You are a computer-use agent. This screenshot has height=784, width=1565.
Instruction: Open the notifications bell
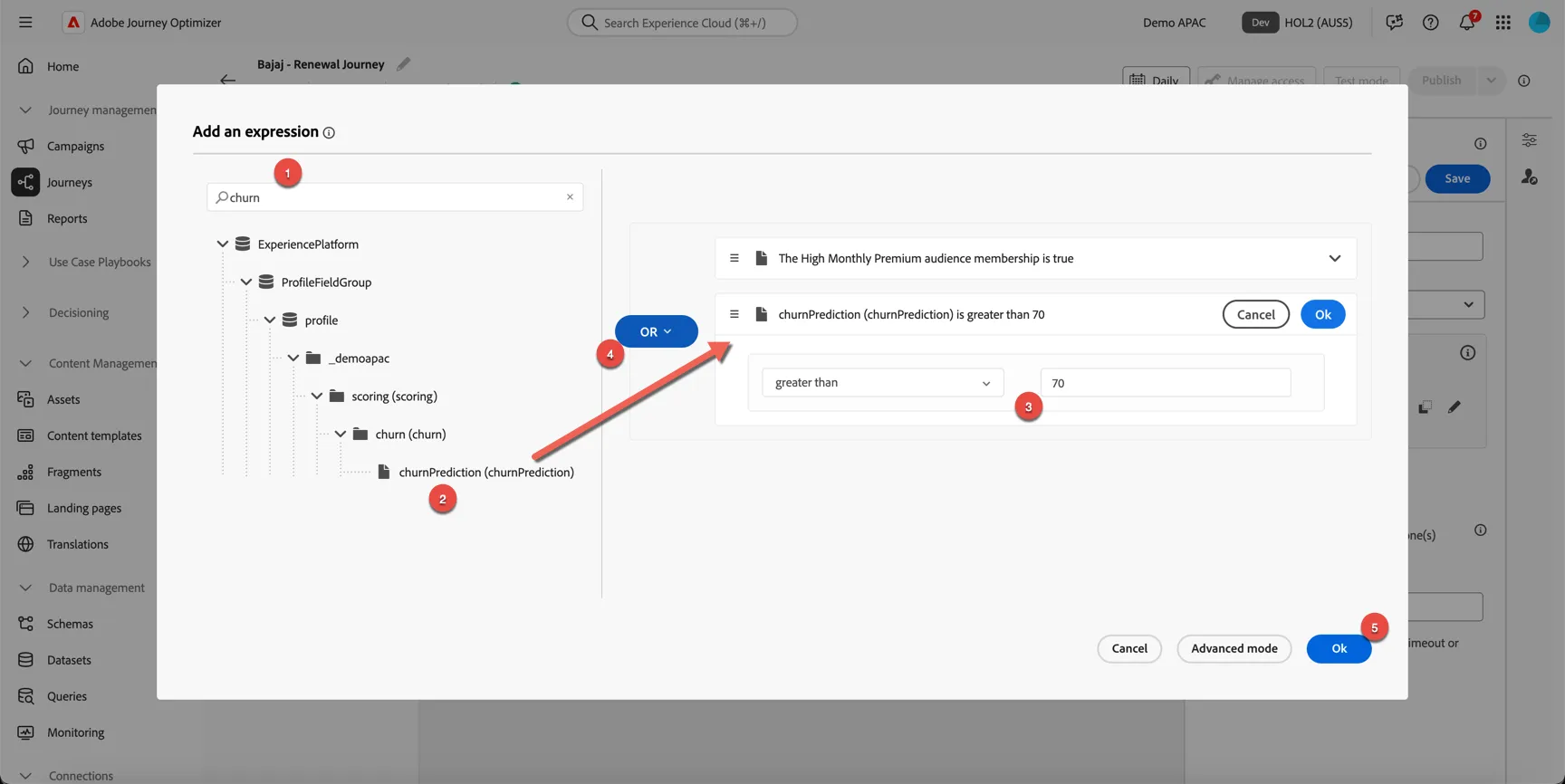point(1466,23)
